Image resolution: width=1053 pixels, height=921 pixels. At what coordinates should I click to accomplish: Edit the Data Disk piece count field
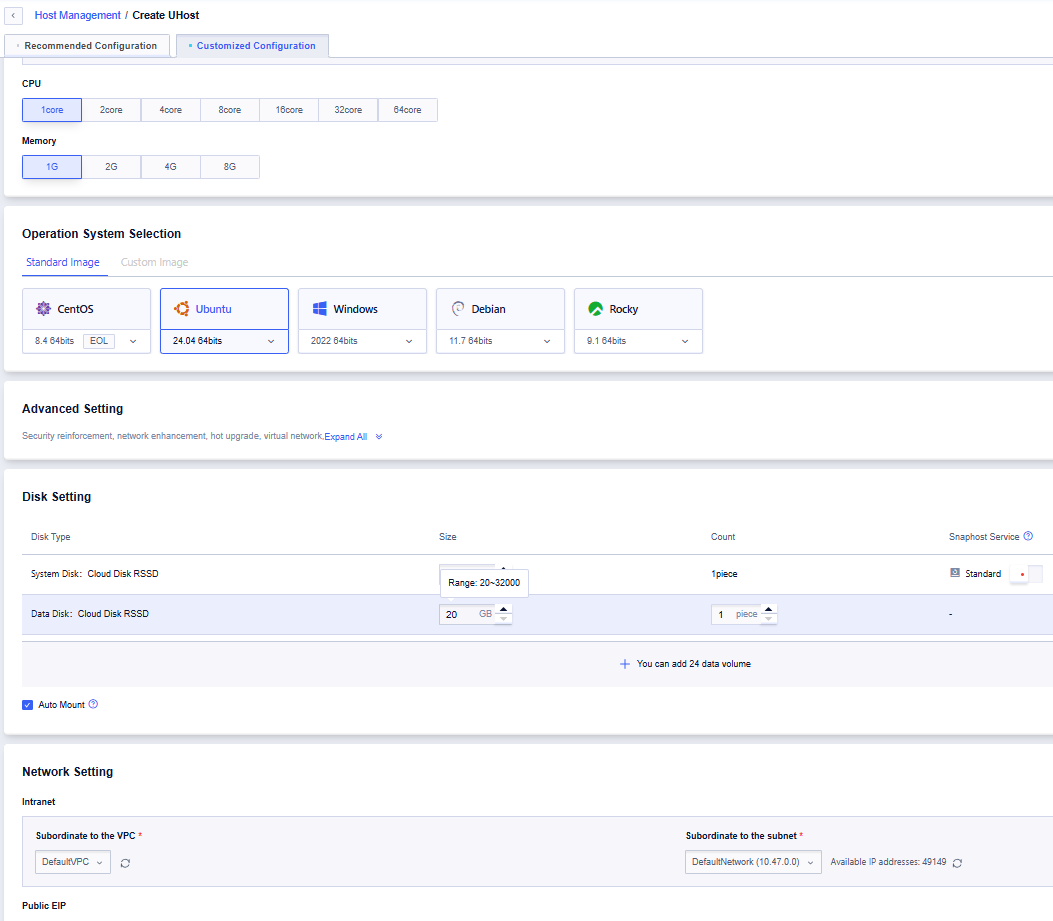point(735,615)
